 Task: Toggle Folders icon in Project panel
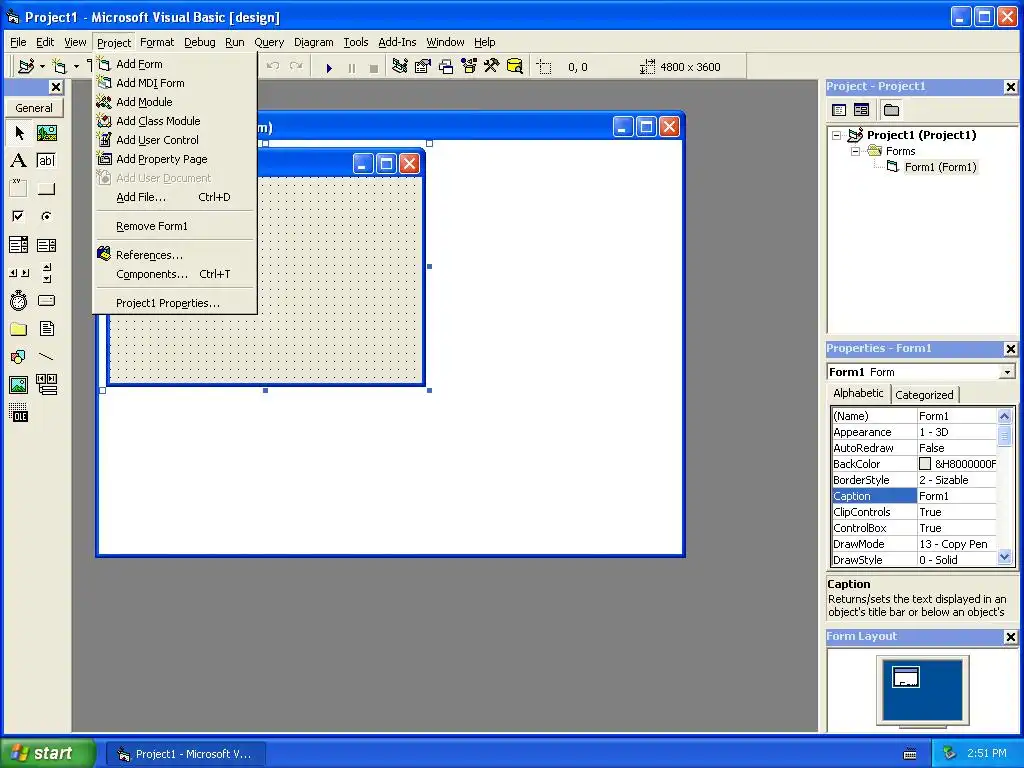(x=891, y=110)
